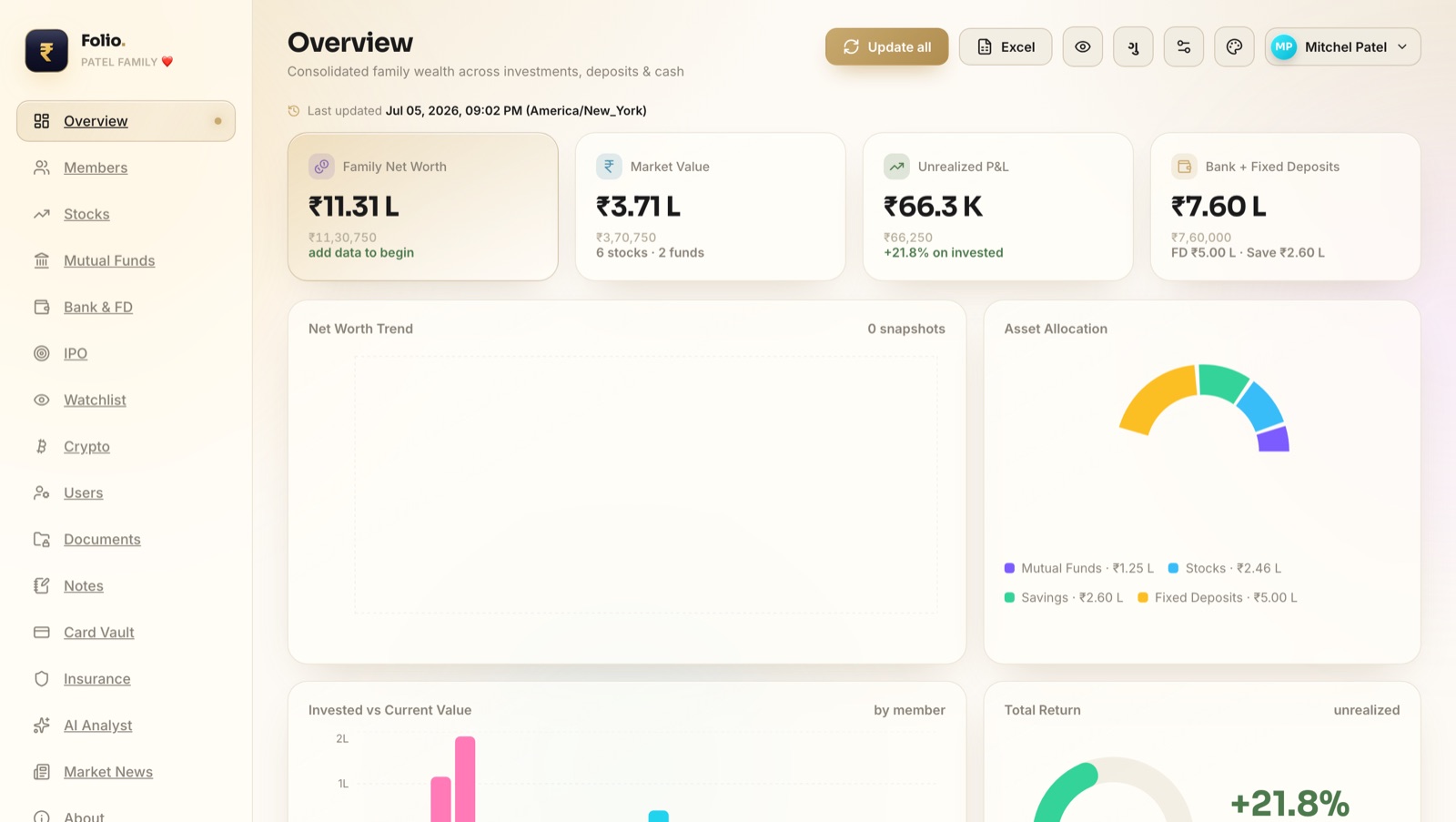Click the '6 stocks · 2 funds' text
This screenshot has width=1456, height=822.
(x=650, y=253)
